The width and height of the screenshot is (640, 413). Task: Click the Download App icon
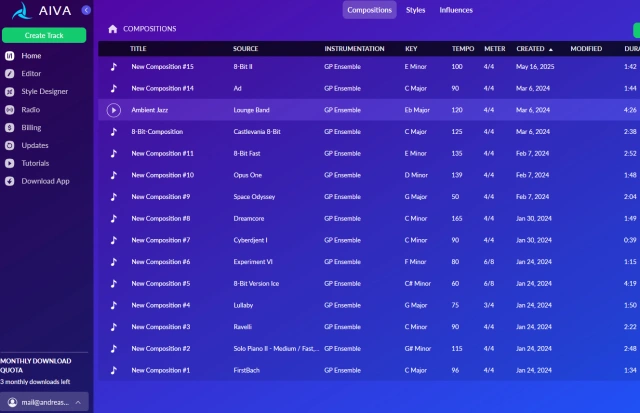tap(10, 181)
